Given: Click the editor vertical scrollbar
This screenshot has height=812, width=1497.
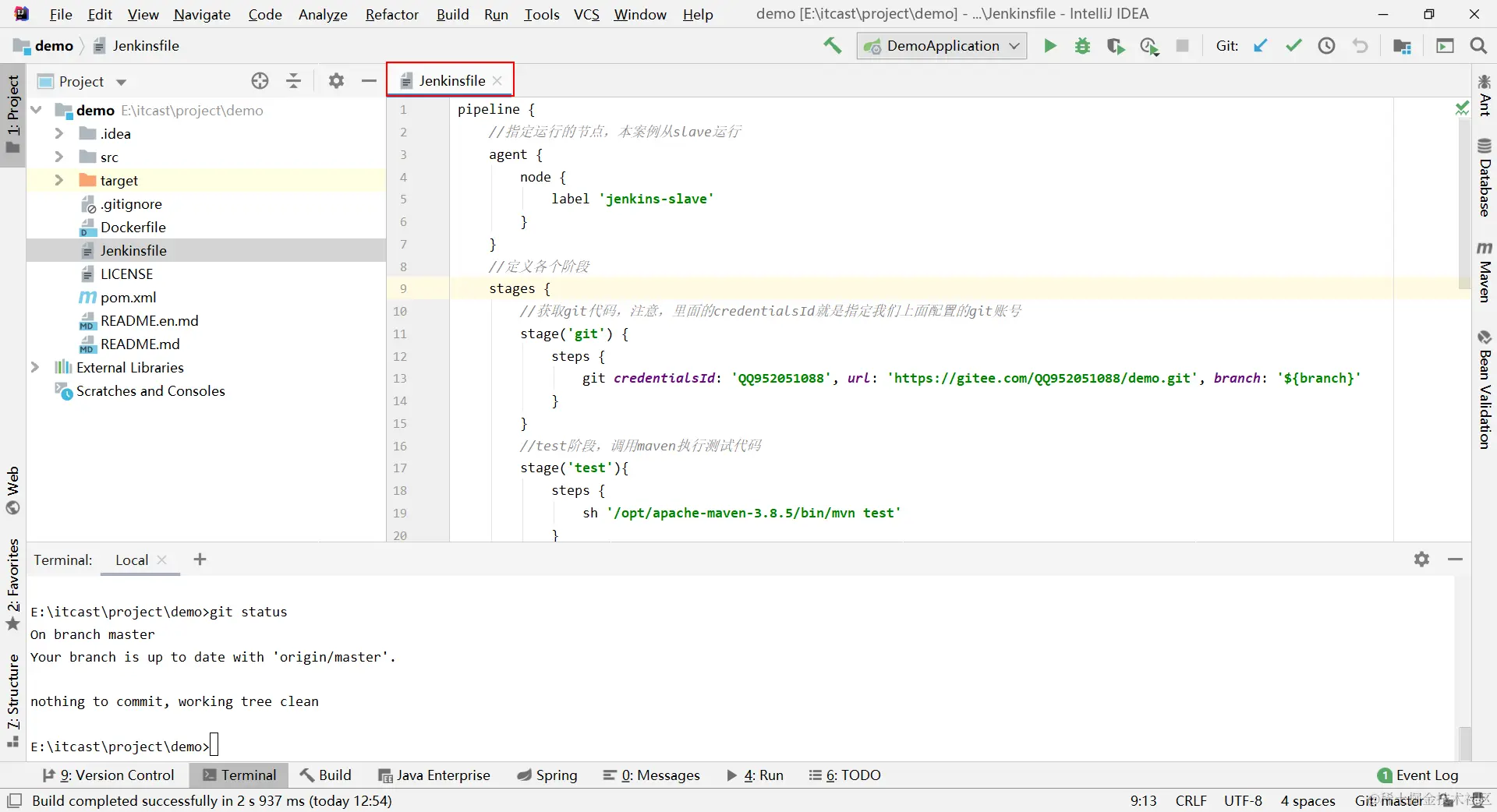Looking at the screenshot, I should pyautogui.click(x=1463, y=203).
